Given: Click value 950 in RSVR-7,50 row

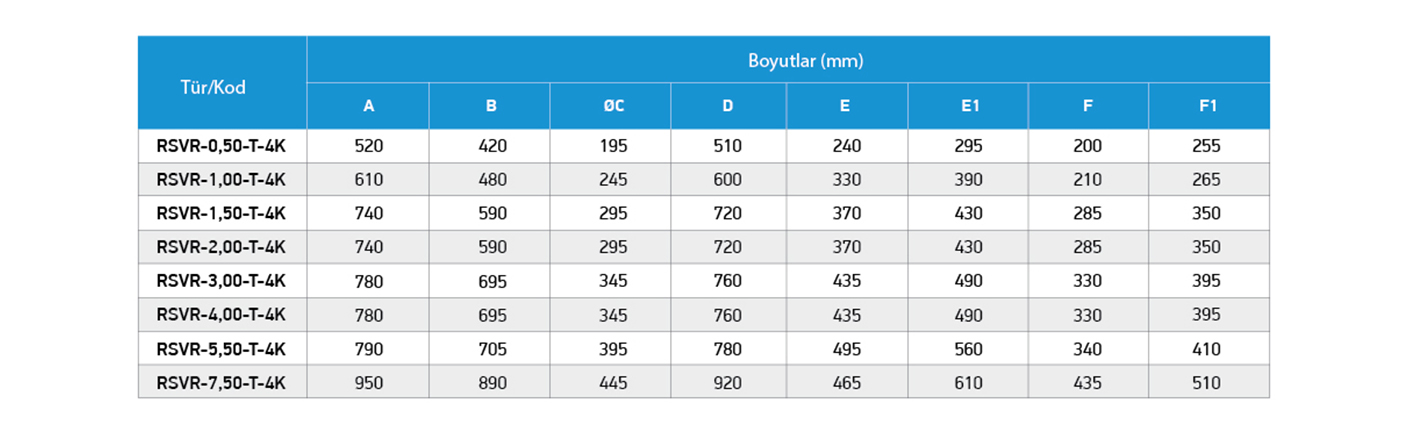Looking at the screenshot, I should click(x=369, y=382).
